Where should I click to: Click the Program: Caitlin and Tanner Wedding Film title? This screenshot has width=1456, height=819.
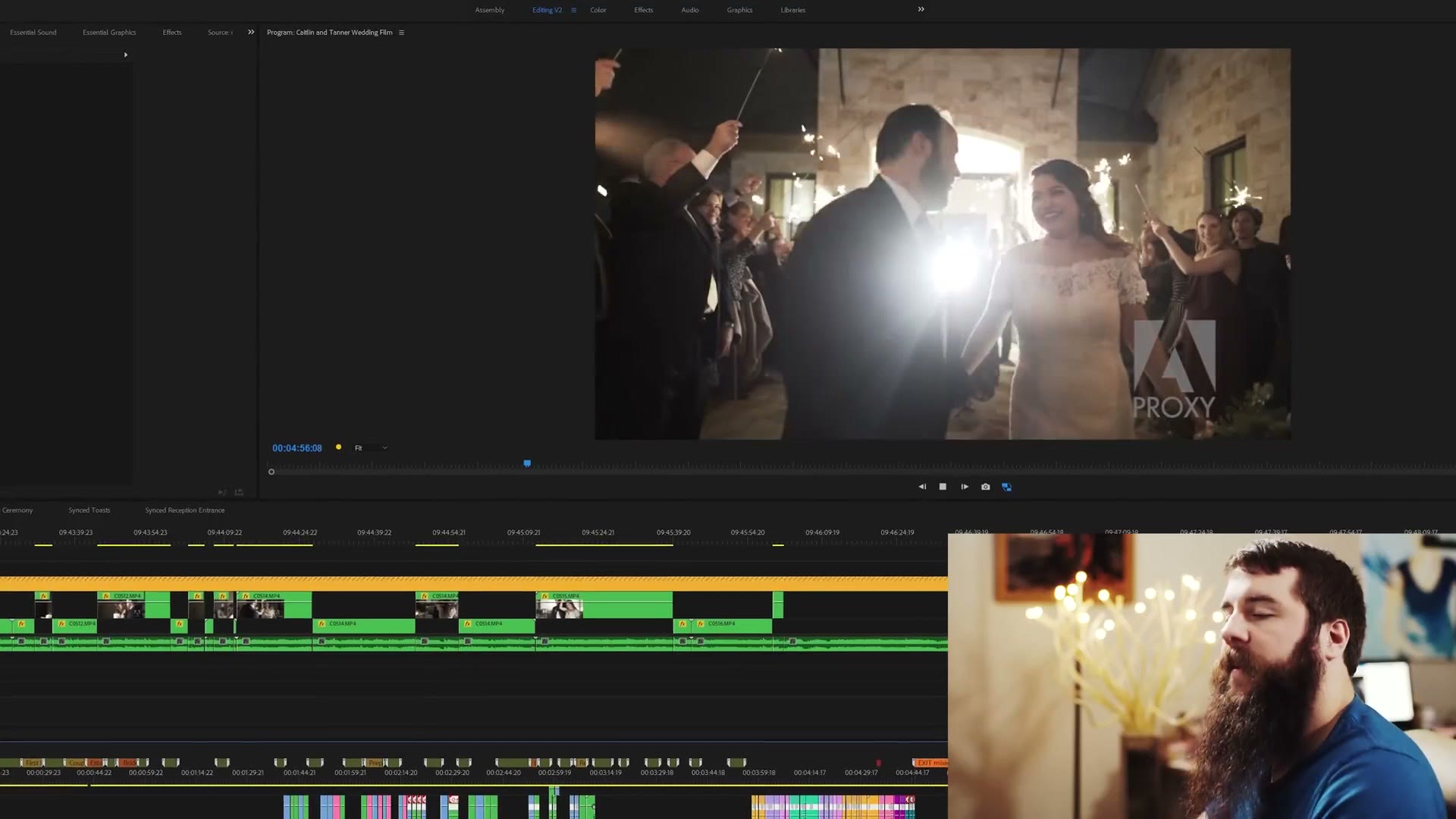[330, 33]
